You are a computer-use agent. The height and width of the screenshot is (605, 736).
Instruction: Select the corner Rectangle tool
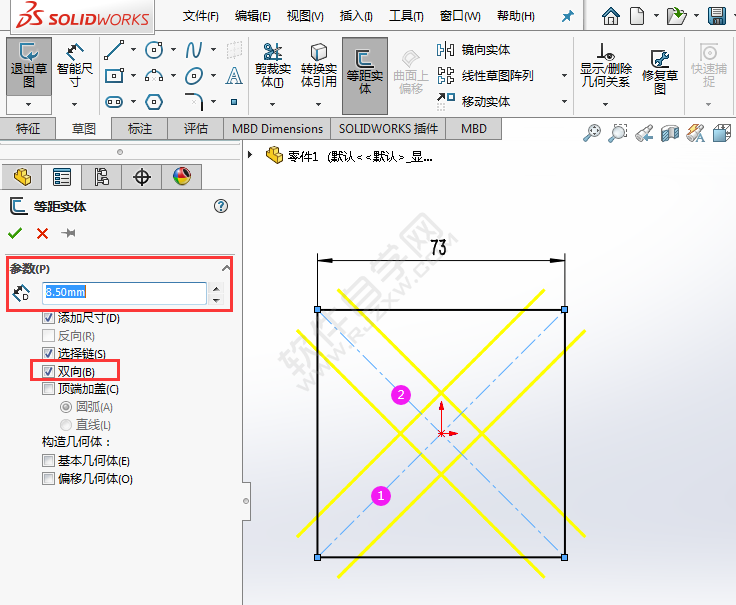pos(114,76)
